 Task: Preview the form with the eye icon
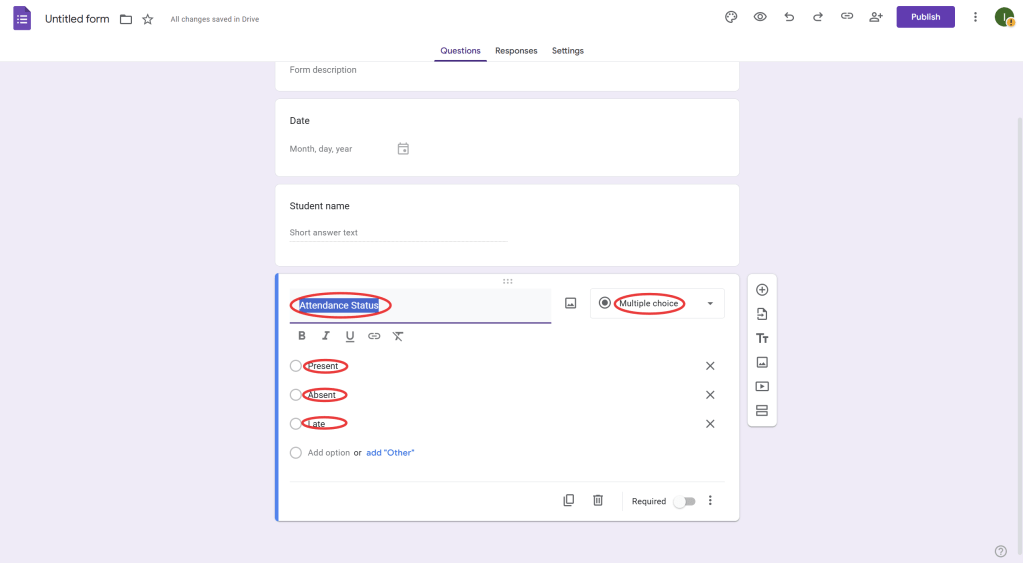tap(760, 17)
